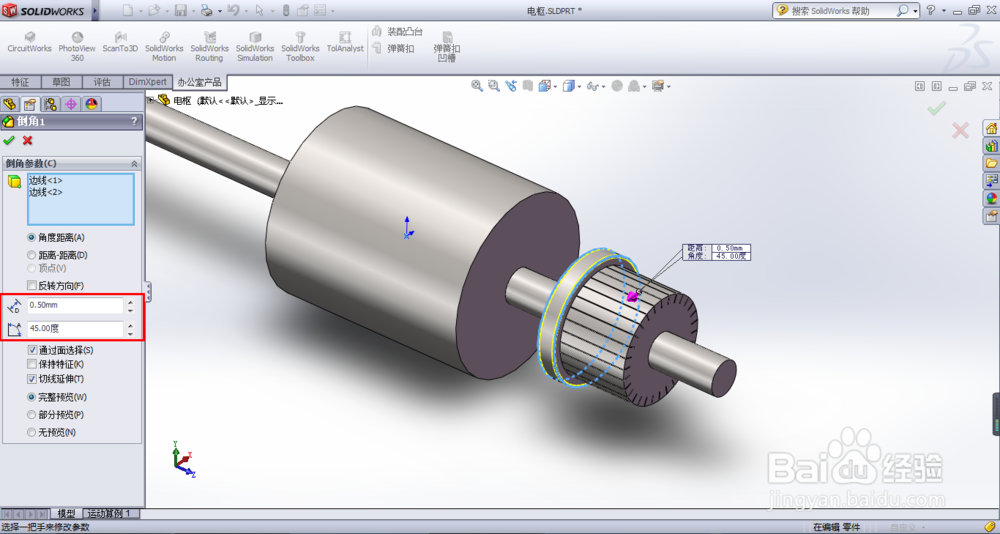Select the 完整预览 radio button
Screen dimensions: 1000x534
coord(31,397)
